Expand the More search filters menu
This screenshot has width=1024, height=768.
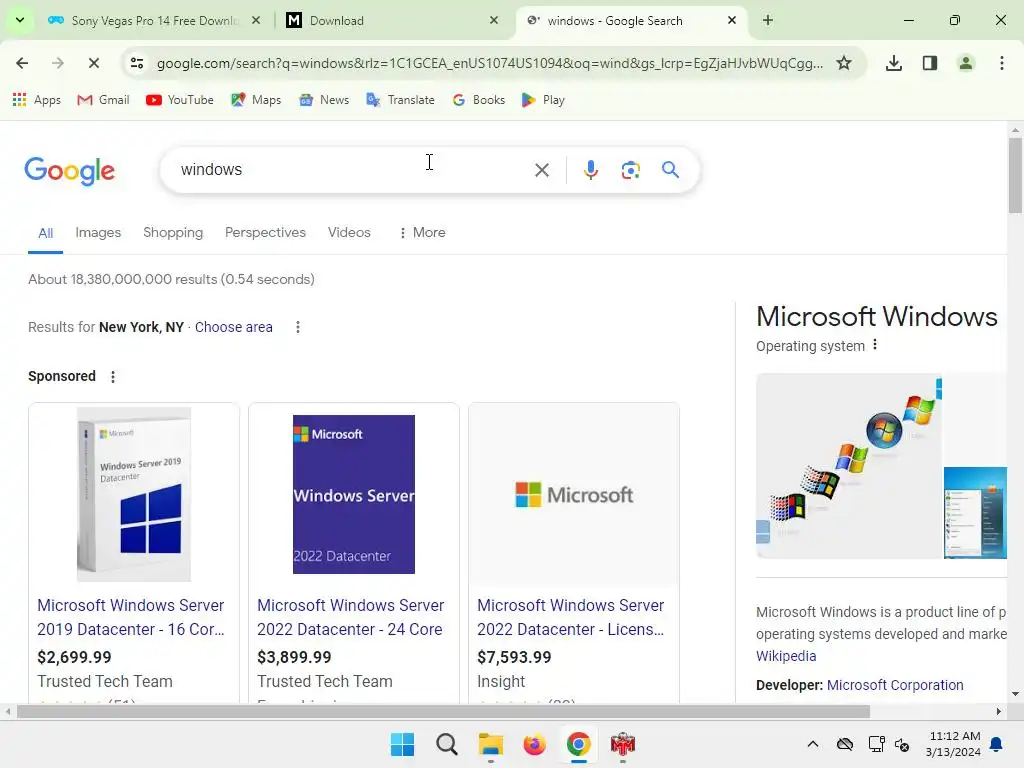coord(422,232)
